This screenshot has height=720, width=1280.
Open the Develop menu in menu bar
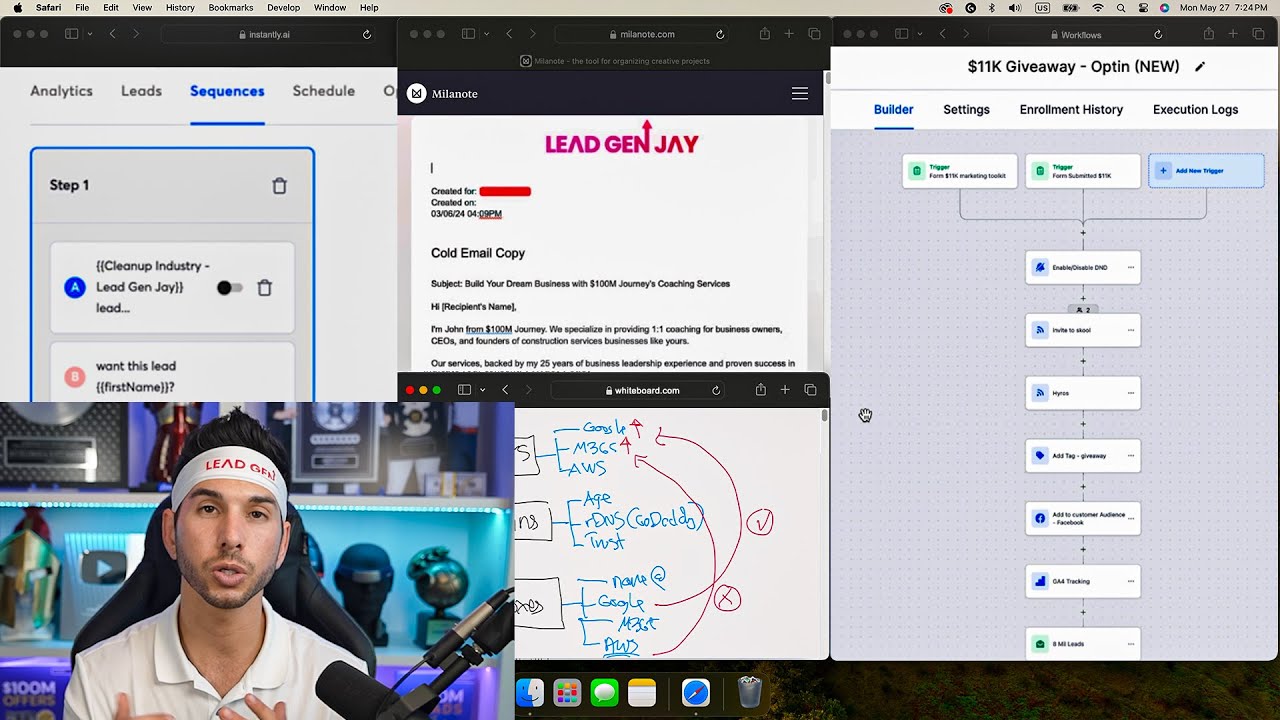click(283, 8)
